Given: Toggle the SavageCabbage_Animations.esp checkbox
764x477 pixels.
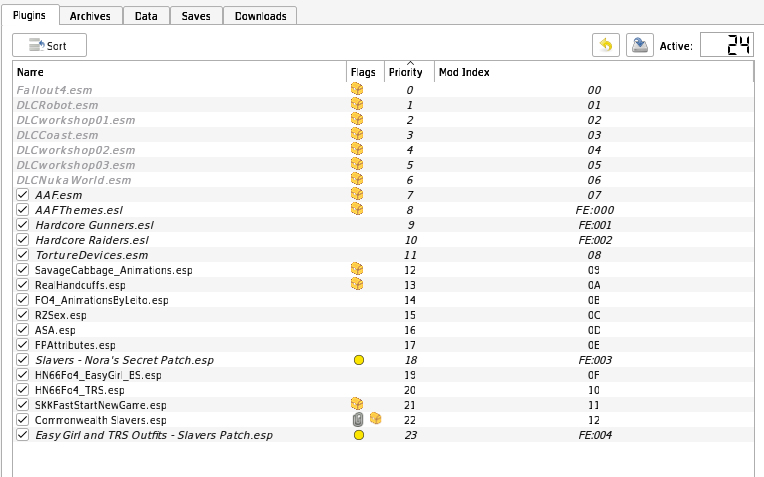Looking at the screenshot, I should pos(22,270).
